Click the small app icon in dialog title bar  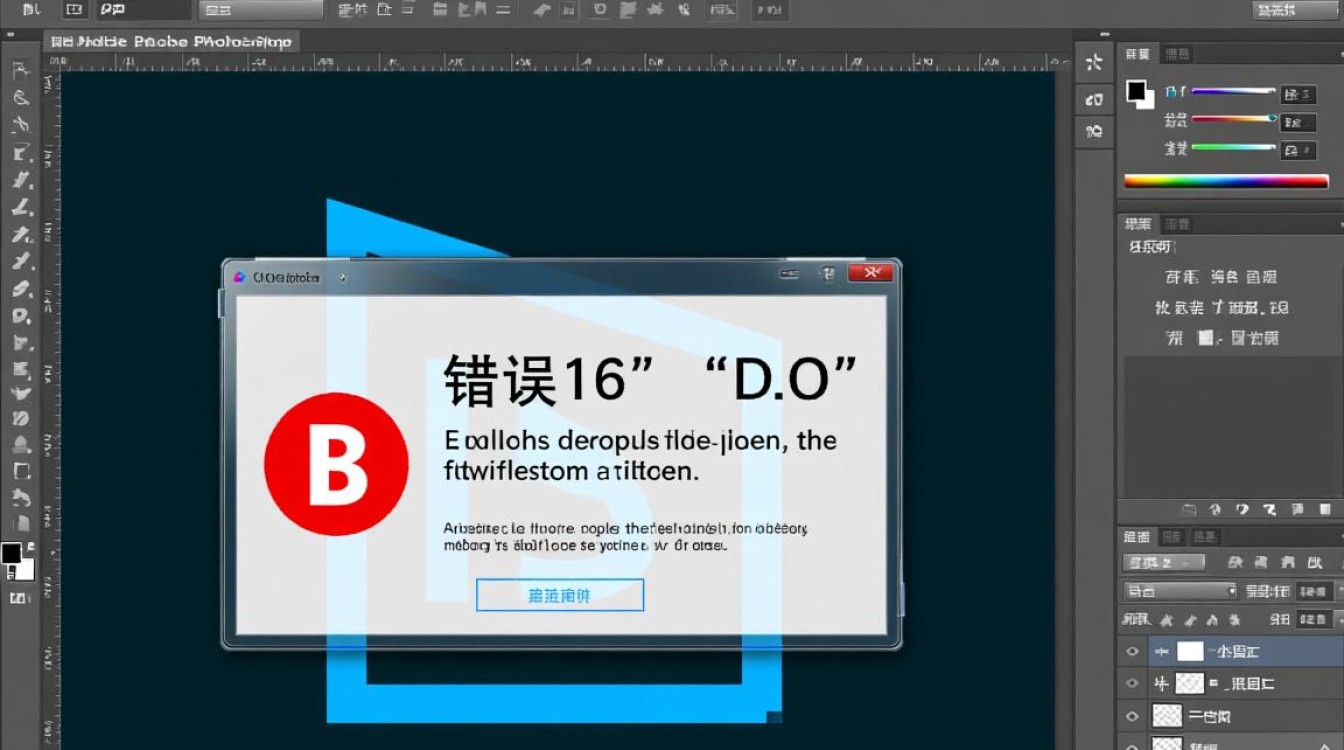239,277
